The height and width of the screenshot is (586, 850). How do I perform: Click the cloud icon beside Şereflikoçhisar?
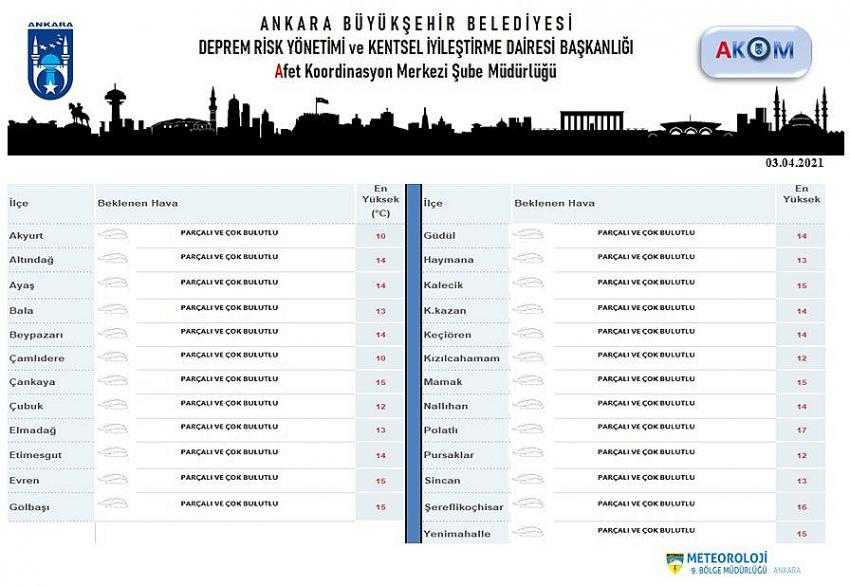click(528, 507)
